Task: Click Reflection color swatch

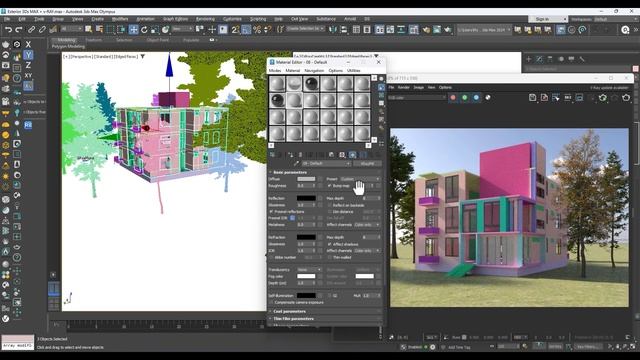Action: (x=306, y=198)
